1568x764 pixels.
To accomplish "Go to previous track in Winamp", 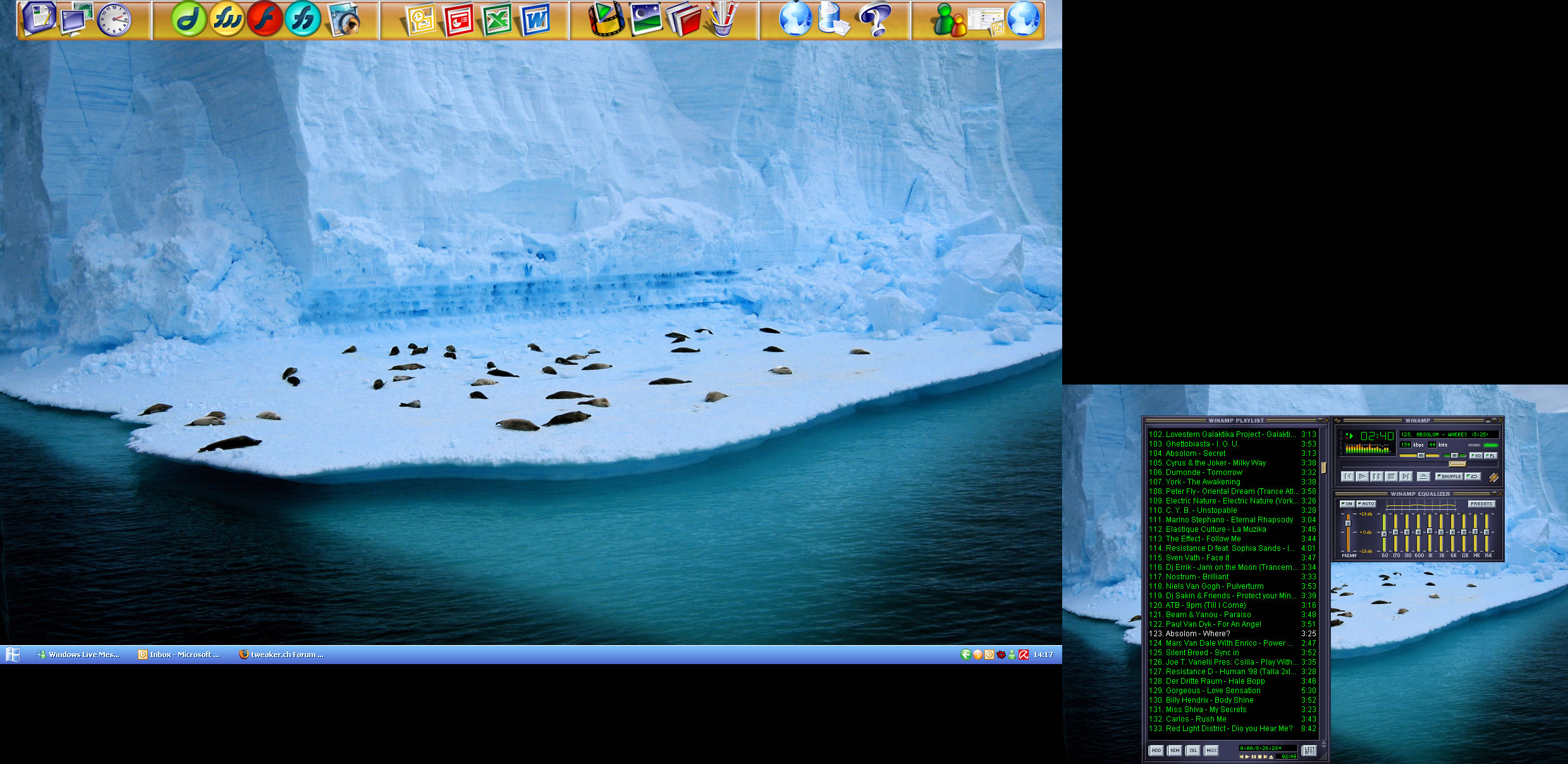I will [1348, 476].
